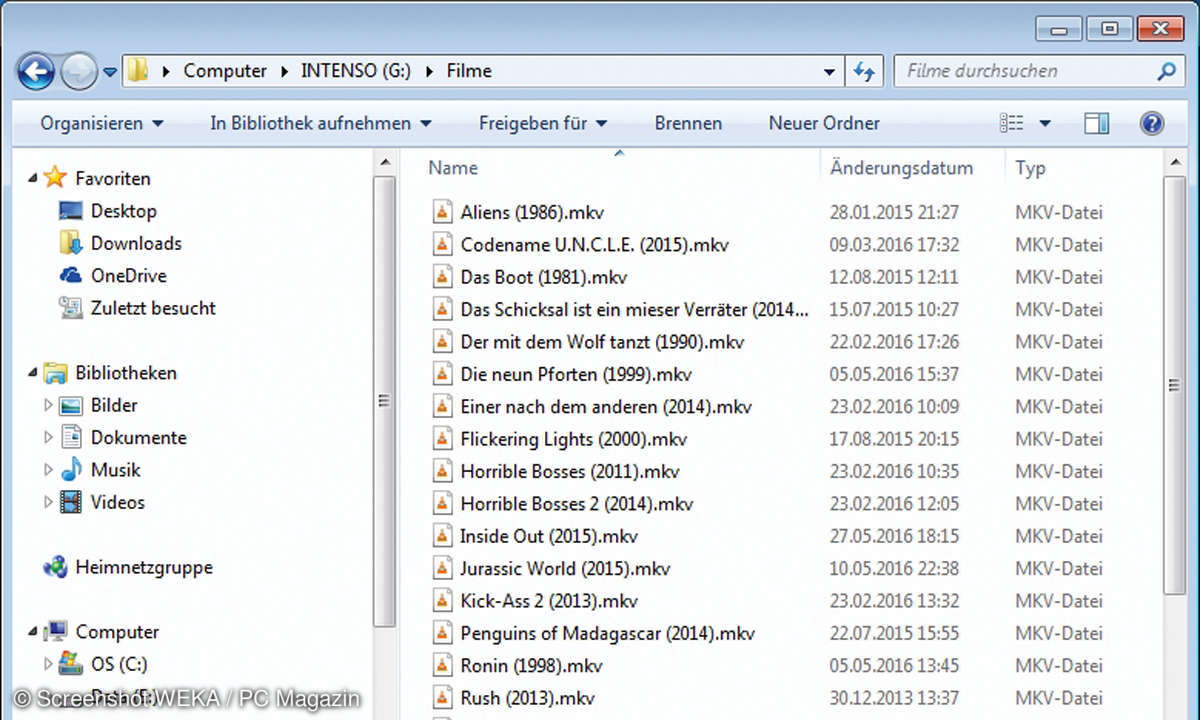Screen dimensions: 1200x720
Task: Click icon of Horrible Bosses (2011).mkv
Action: (443, 471)
